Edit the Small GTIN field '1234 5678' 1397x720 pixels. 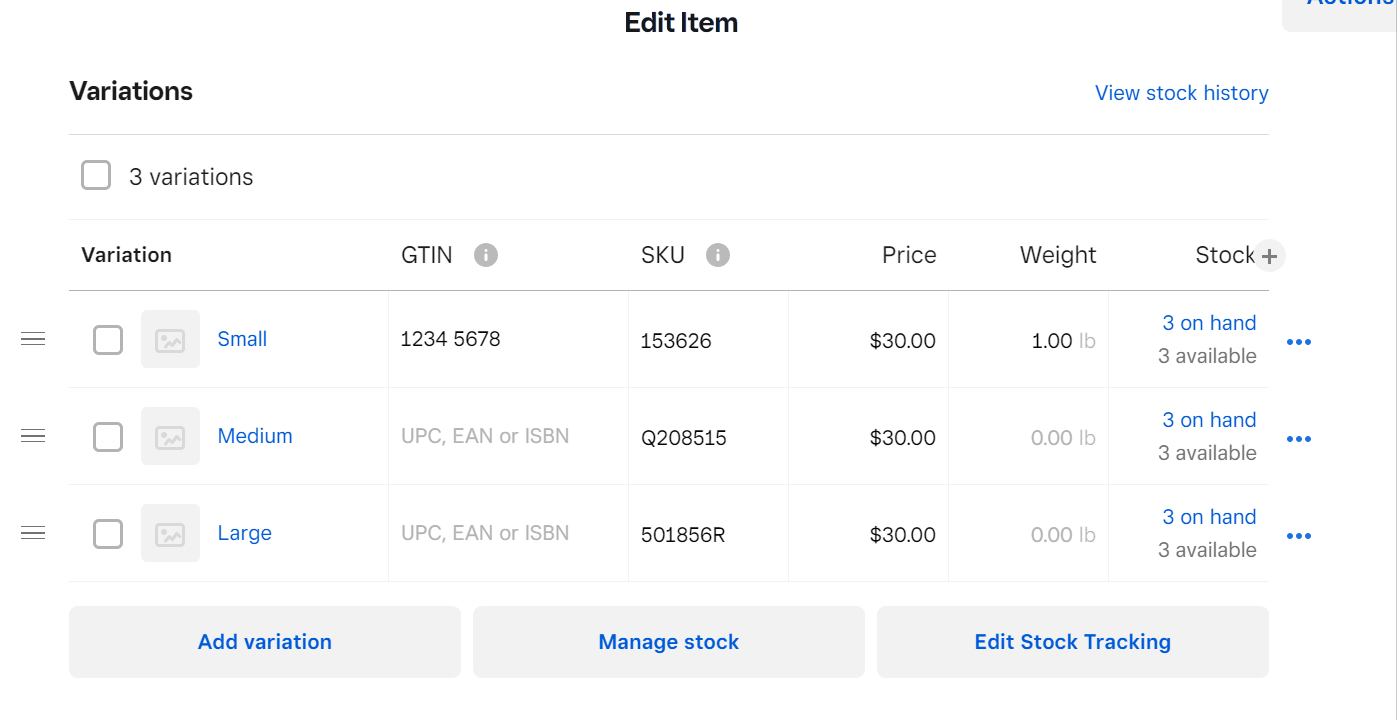point(508,339)
